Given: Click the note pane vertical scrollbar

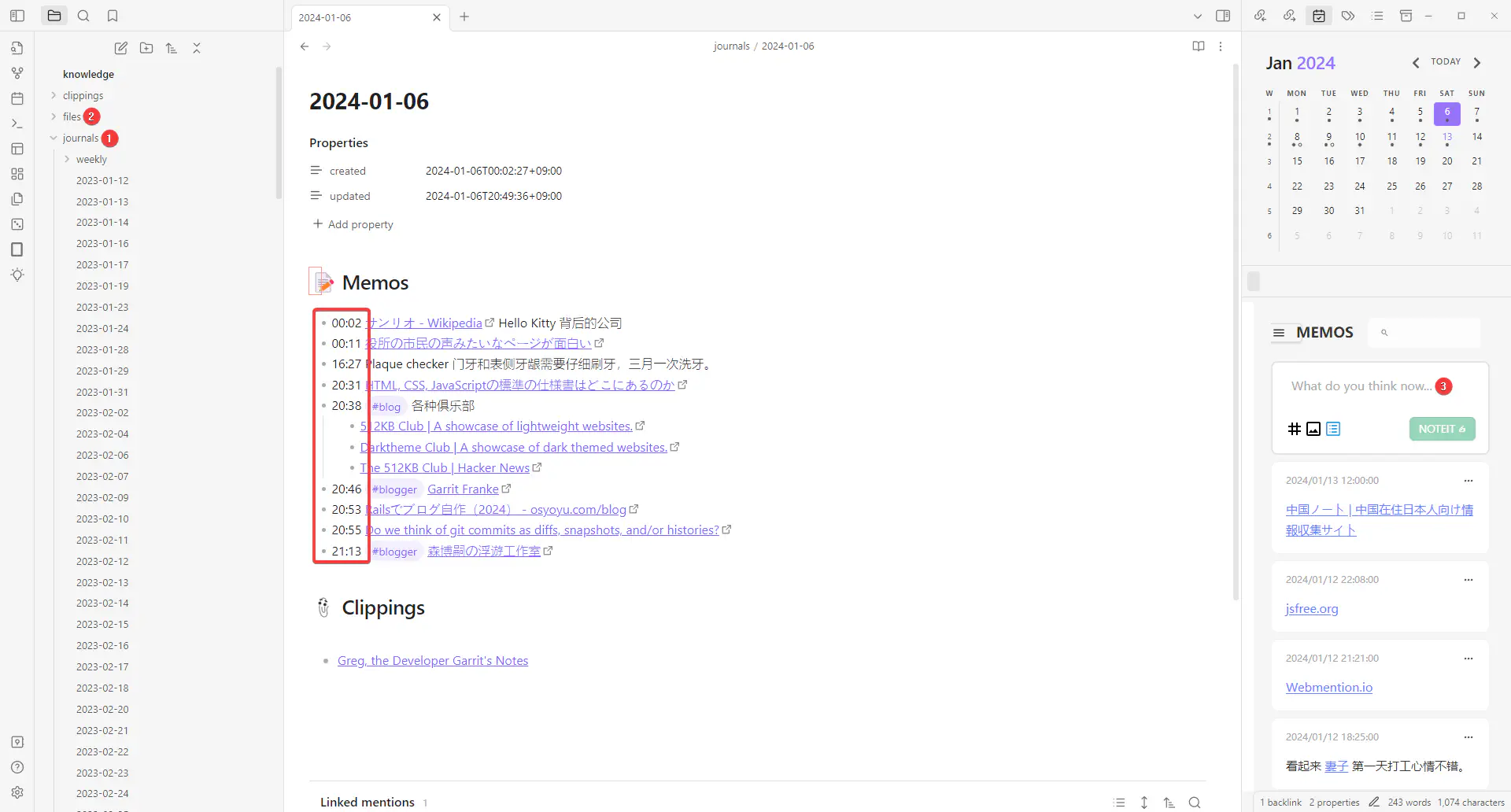Looking at the screenshot, I should pos(1236,330).
